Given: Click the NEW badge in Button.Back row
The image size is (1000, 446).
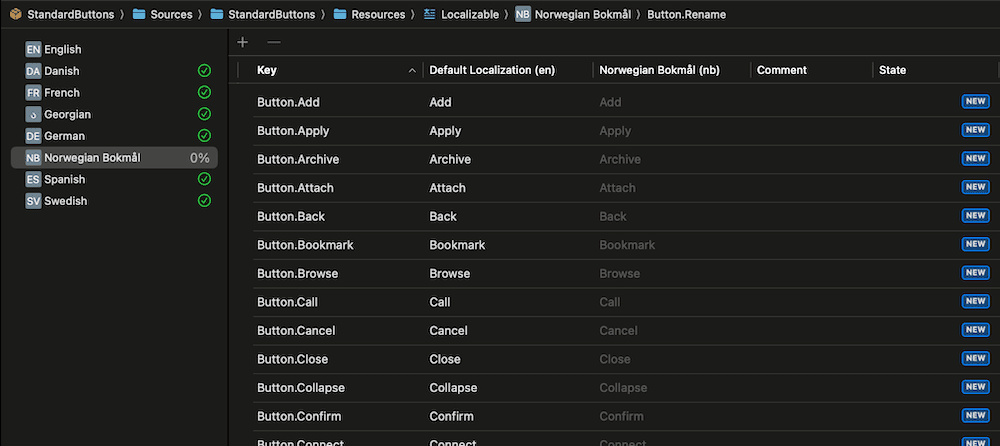Looking at the screenshot, I should [976, 216].
